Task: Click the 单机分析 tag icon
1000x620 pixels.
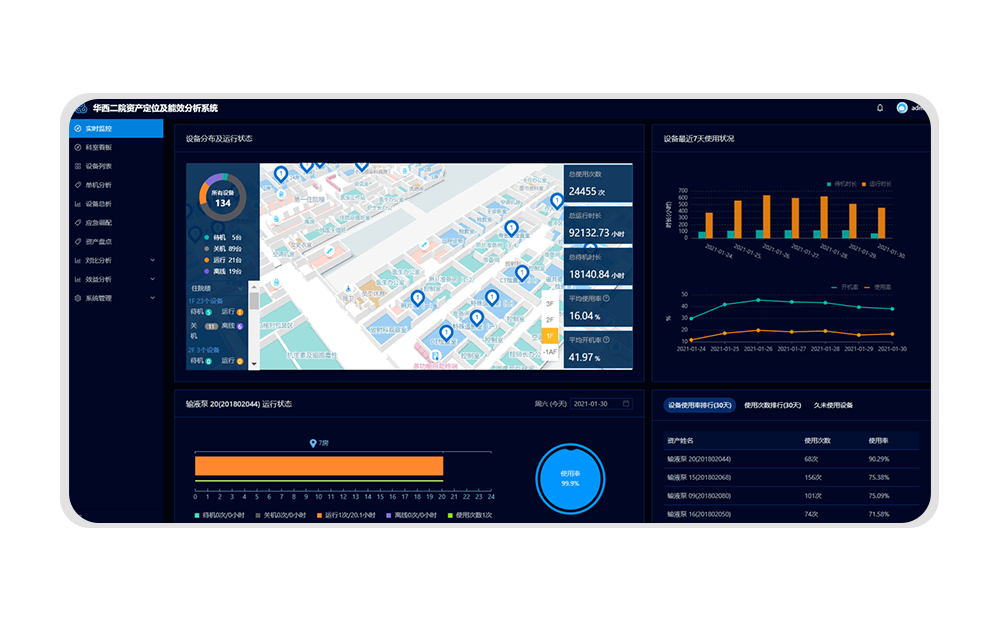Action: [78, 185]
